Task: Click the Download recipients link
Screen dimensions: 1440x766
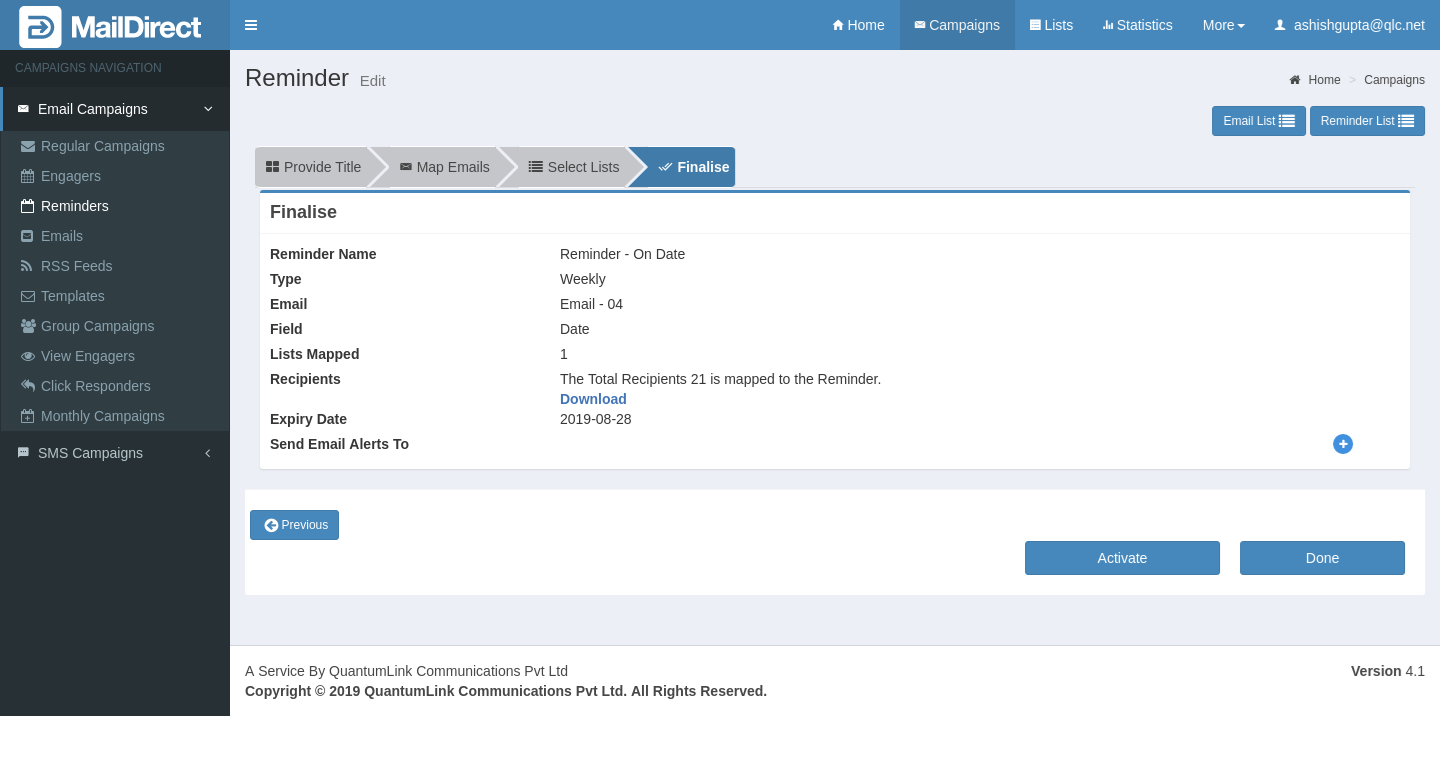Action: 593,399
